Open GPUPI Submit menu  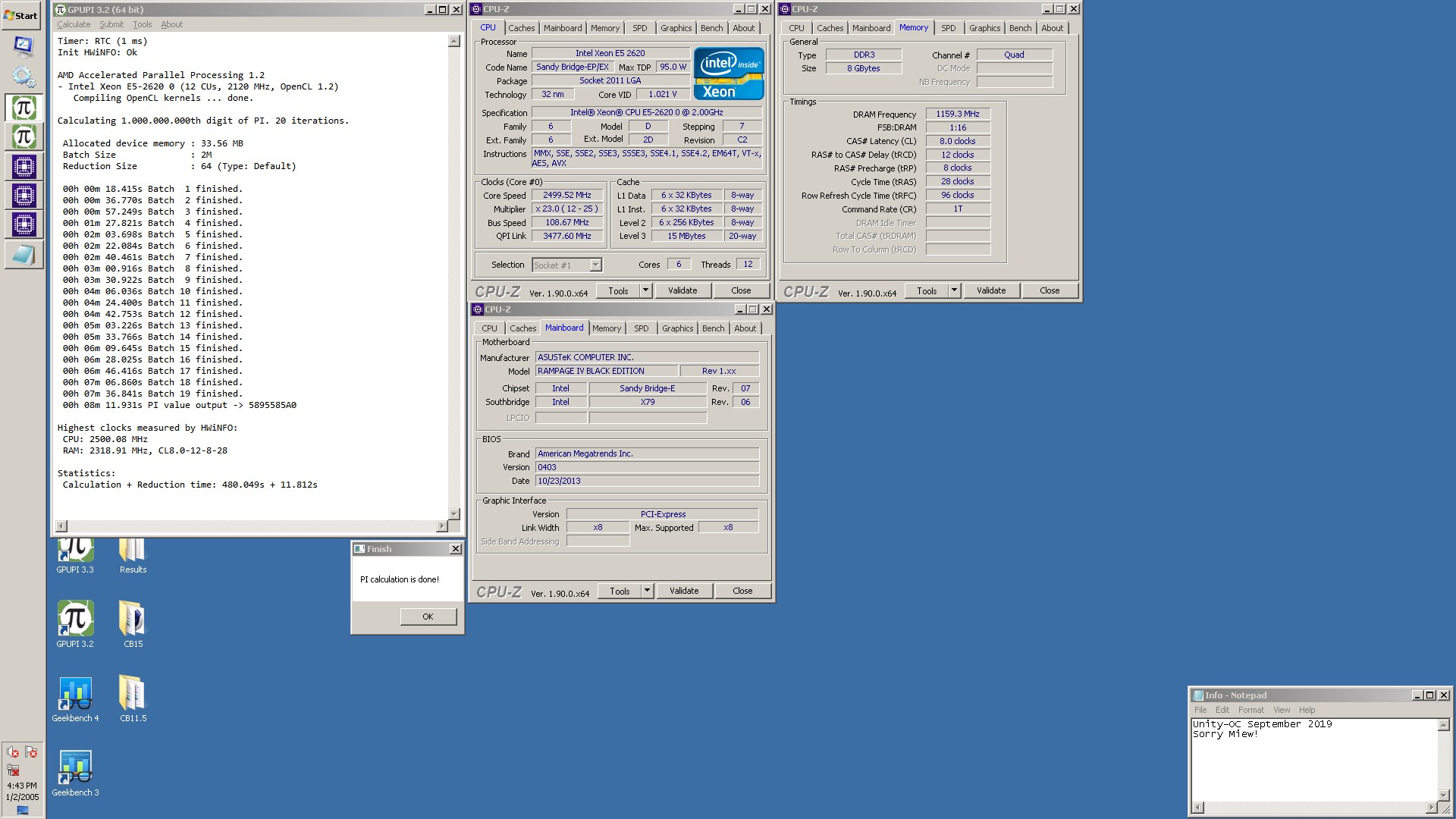111,24
